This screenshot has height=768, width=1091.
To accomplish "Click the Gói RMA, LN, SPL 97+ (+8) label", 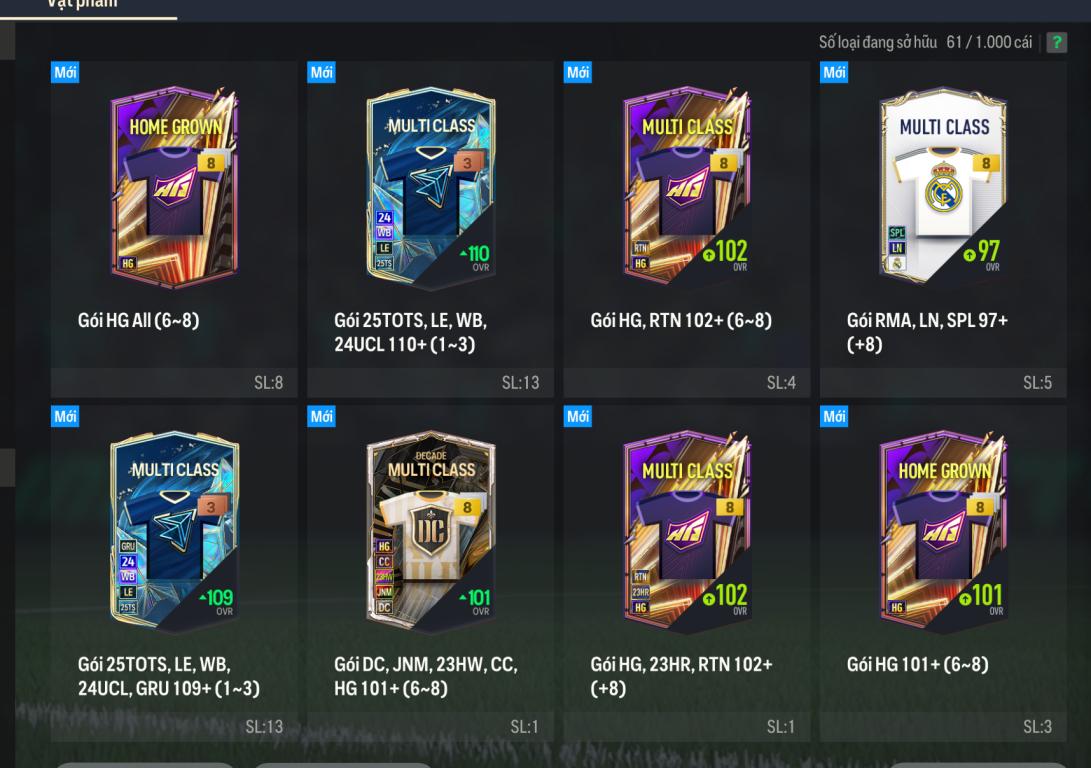I will point(927,332).
